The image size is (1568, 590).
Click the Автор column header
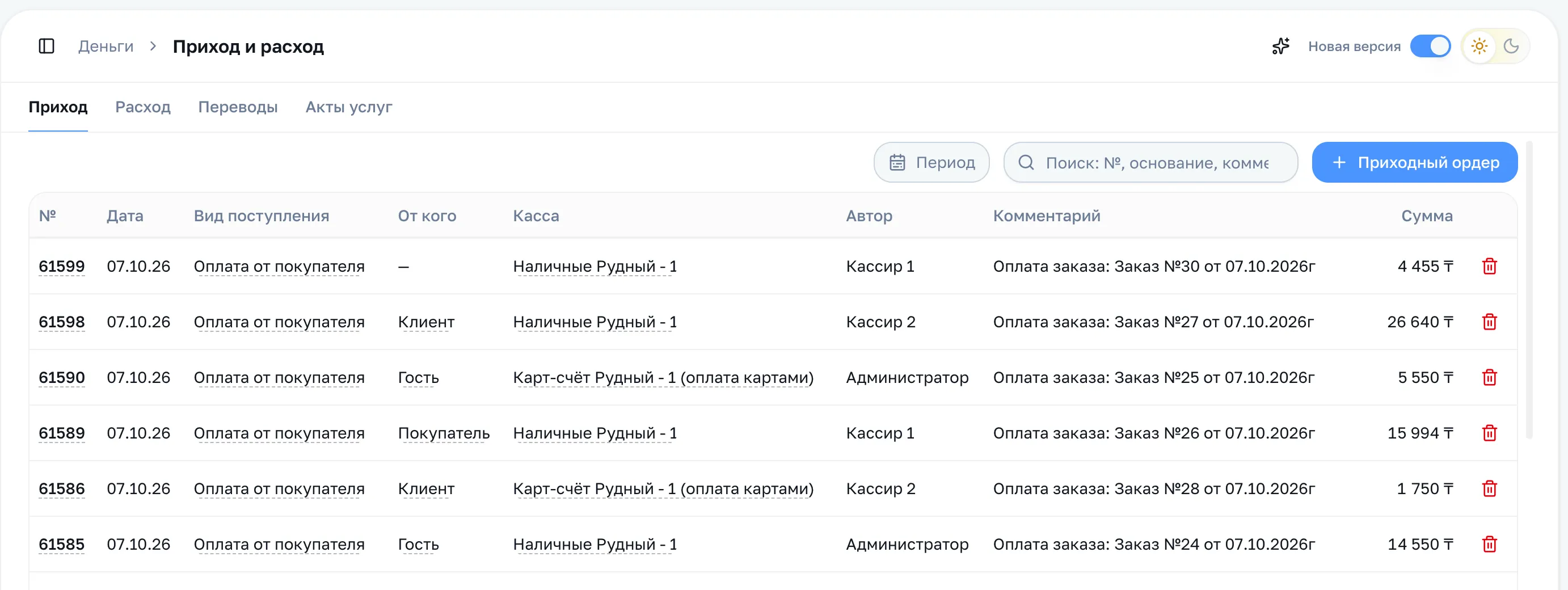coord(869,216)
